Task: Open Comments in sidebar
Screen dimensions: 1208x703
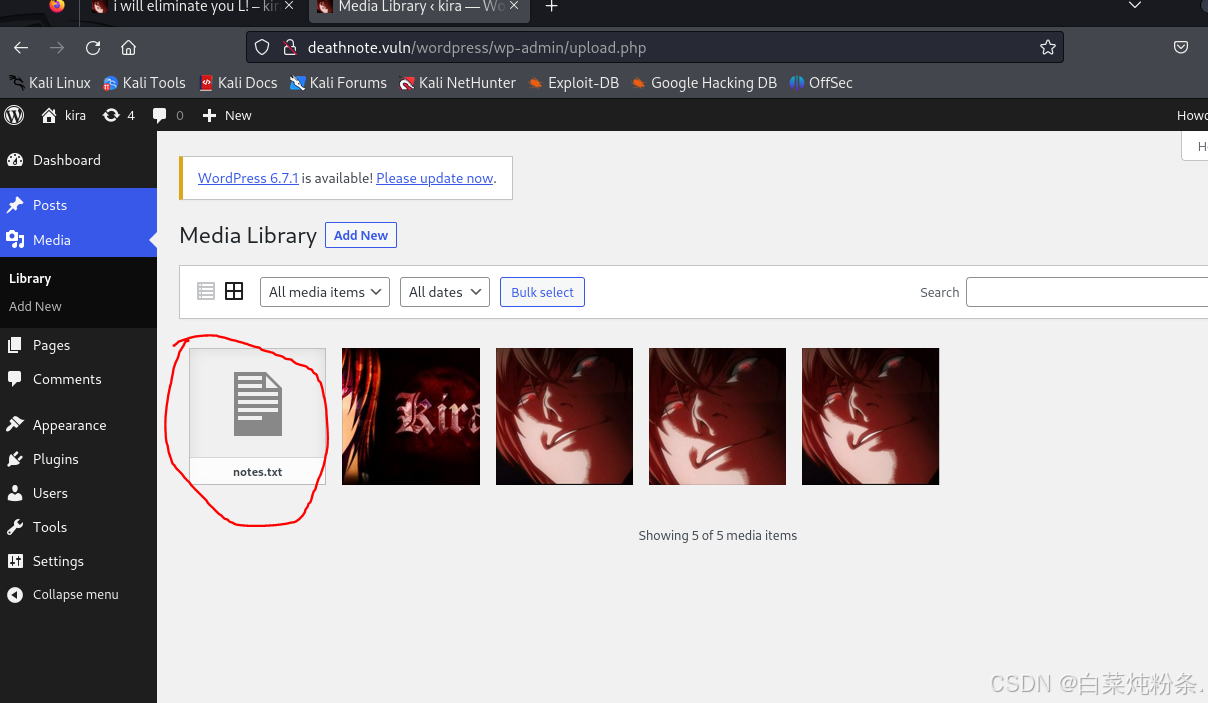Action: pos(78,379)
